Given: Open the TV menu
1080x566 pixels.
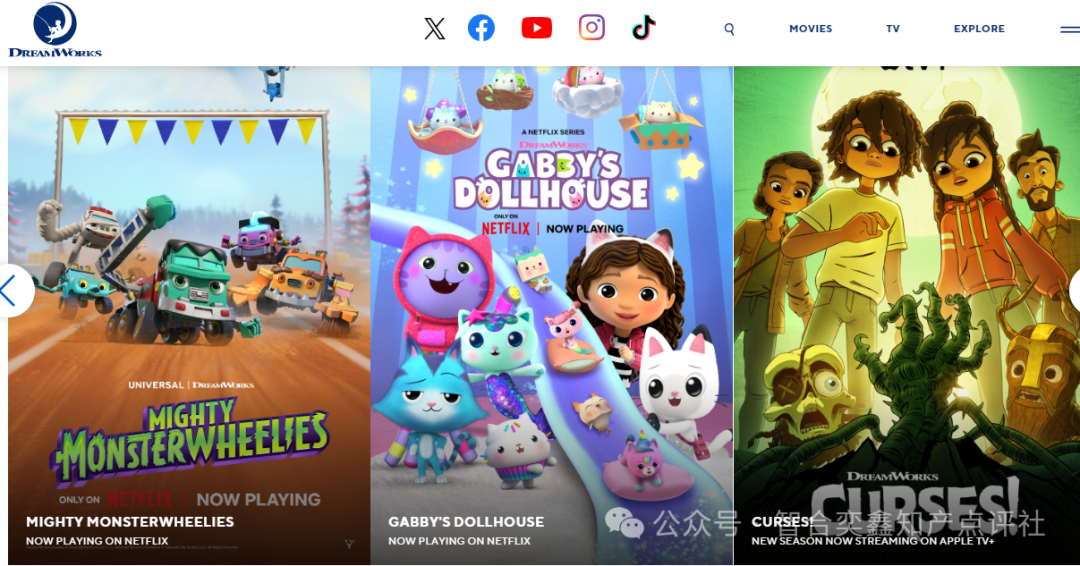Looking at the screenshot, I should 893,29.
